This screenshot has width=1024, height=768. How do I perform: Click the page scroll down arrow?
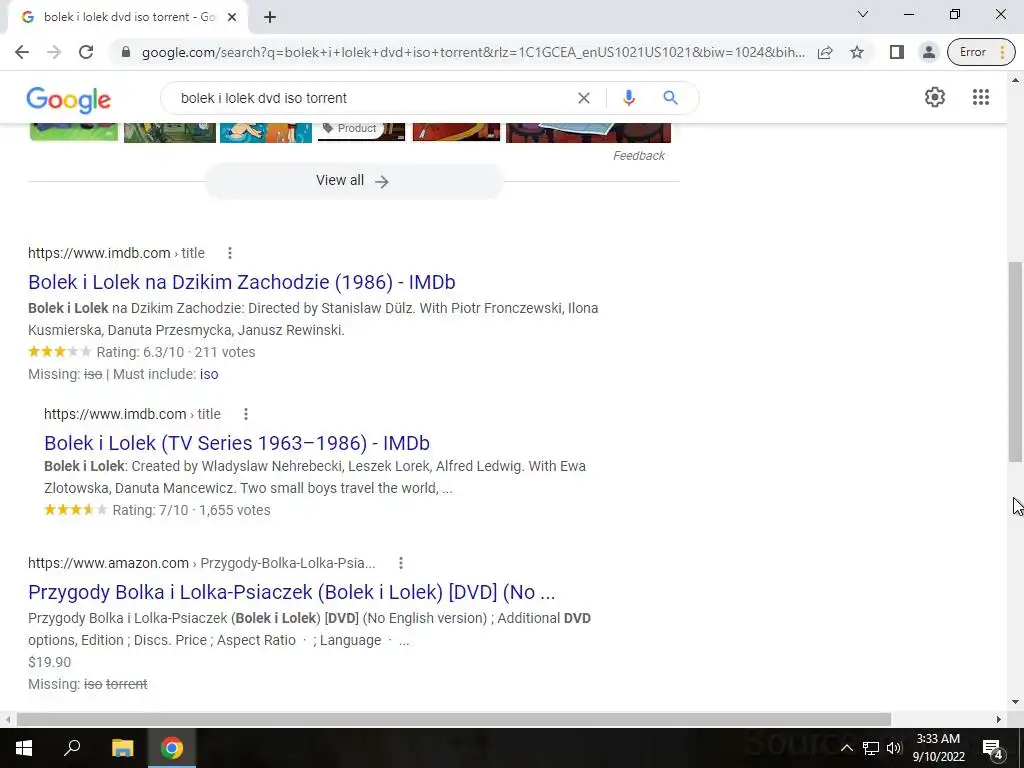coord(1015,702)
